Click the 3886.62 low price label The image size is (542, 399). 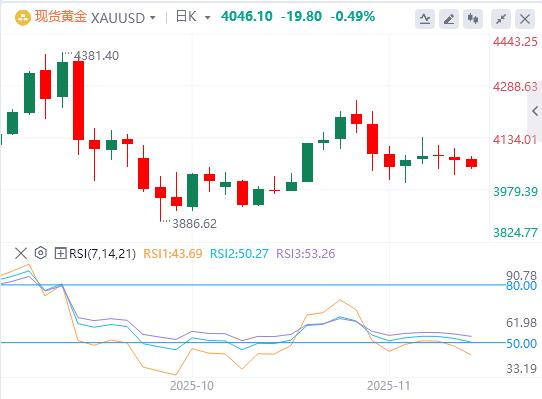pos(194,224)
